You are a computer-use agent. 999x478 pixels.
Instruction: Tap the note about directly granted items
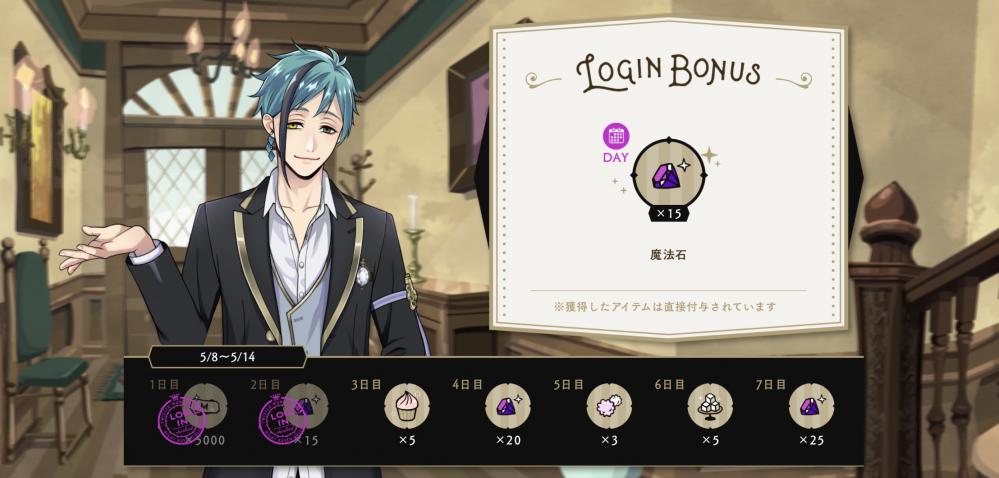click(665, 307)
